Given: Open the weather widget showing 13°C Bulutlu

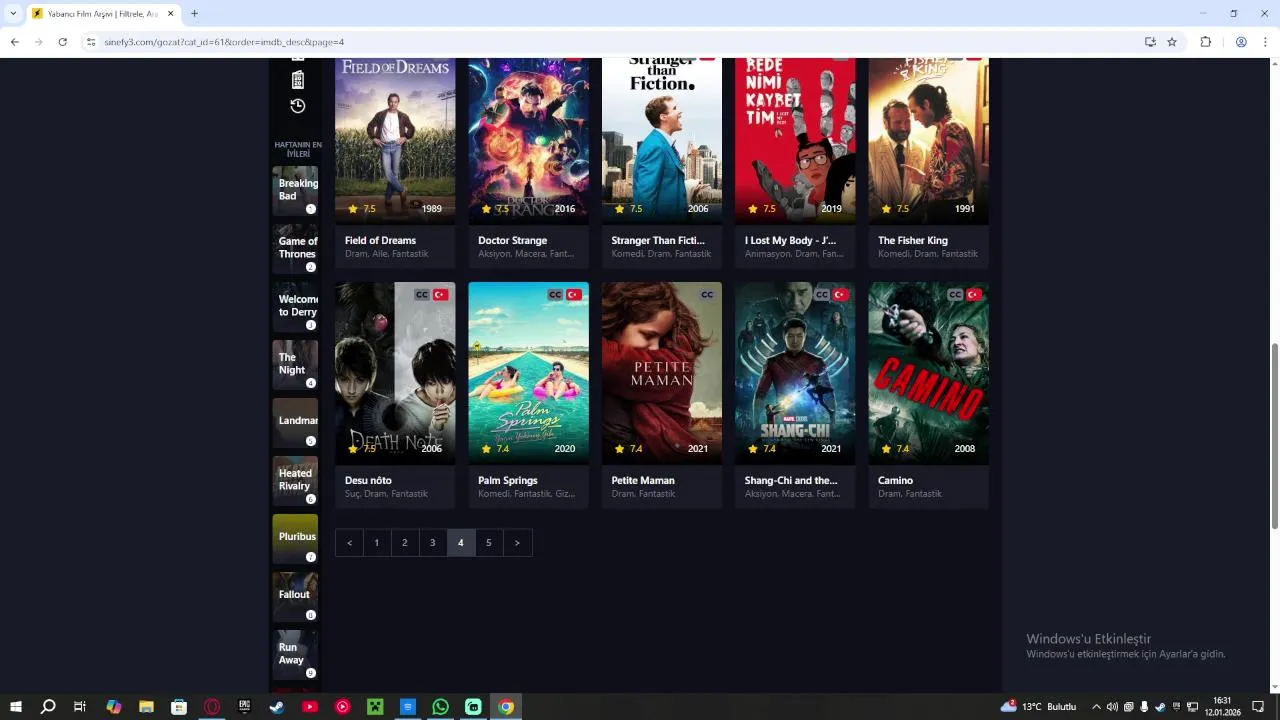Looking at the screenshot, I should pyautogui.click(x=1039, y=707).
